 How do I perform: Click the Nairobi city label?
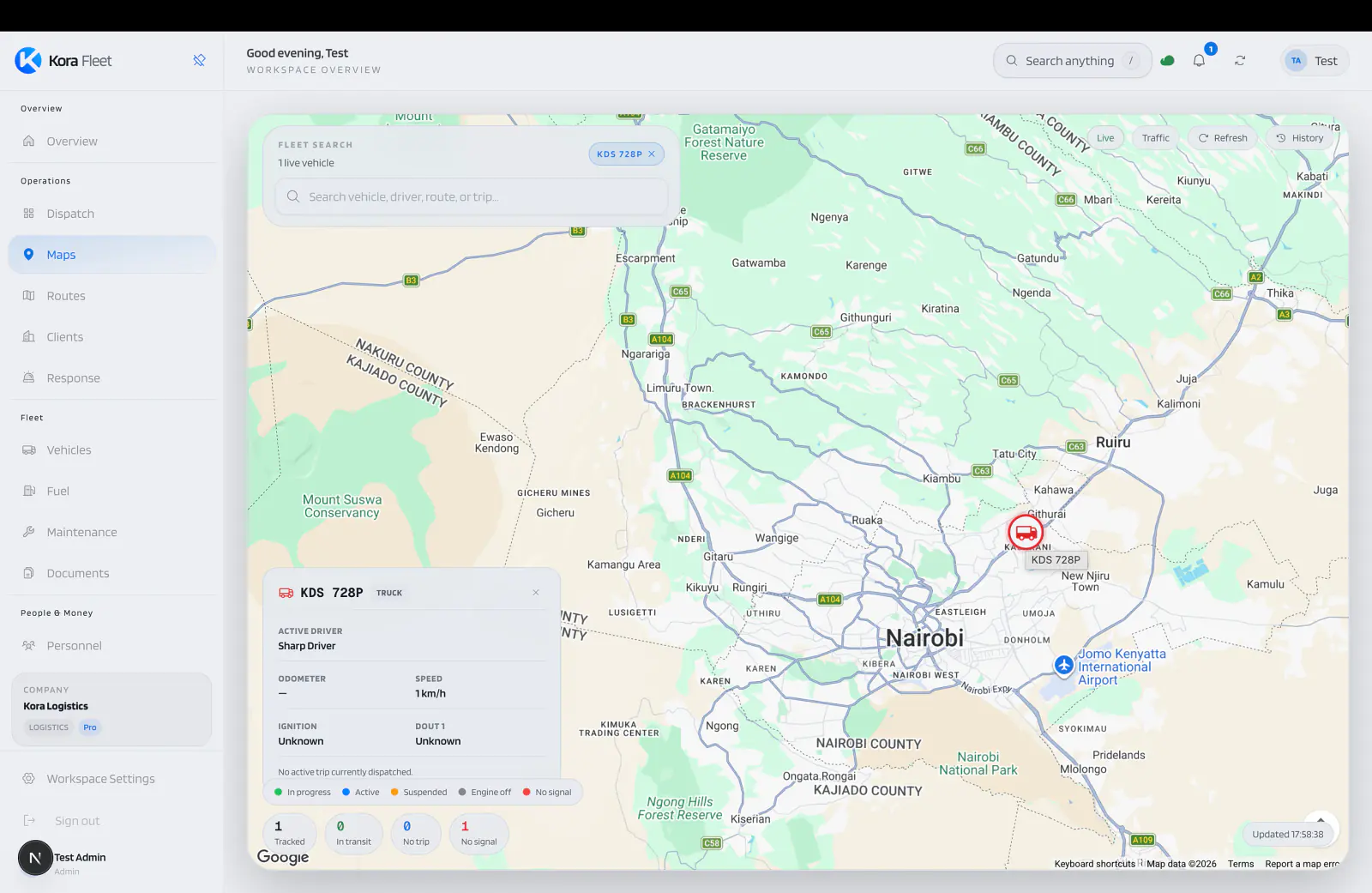click(924, 638)
